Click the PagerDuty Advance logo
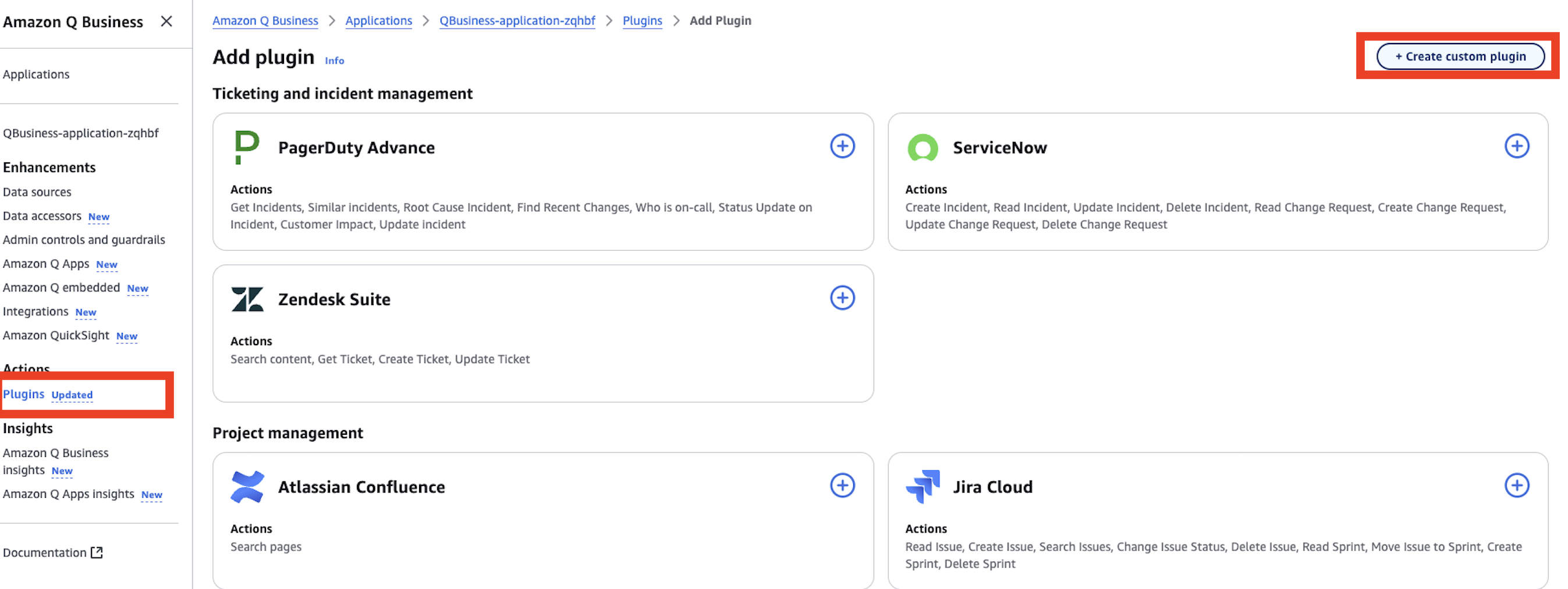 coord(247,147)
